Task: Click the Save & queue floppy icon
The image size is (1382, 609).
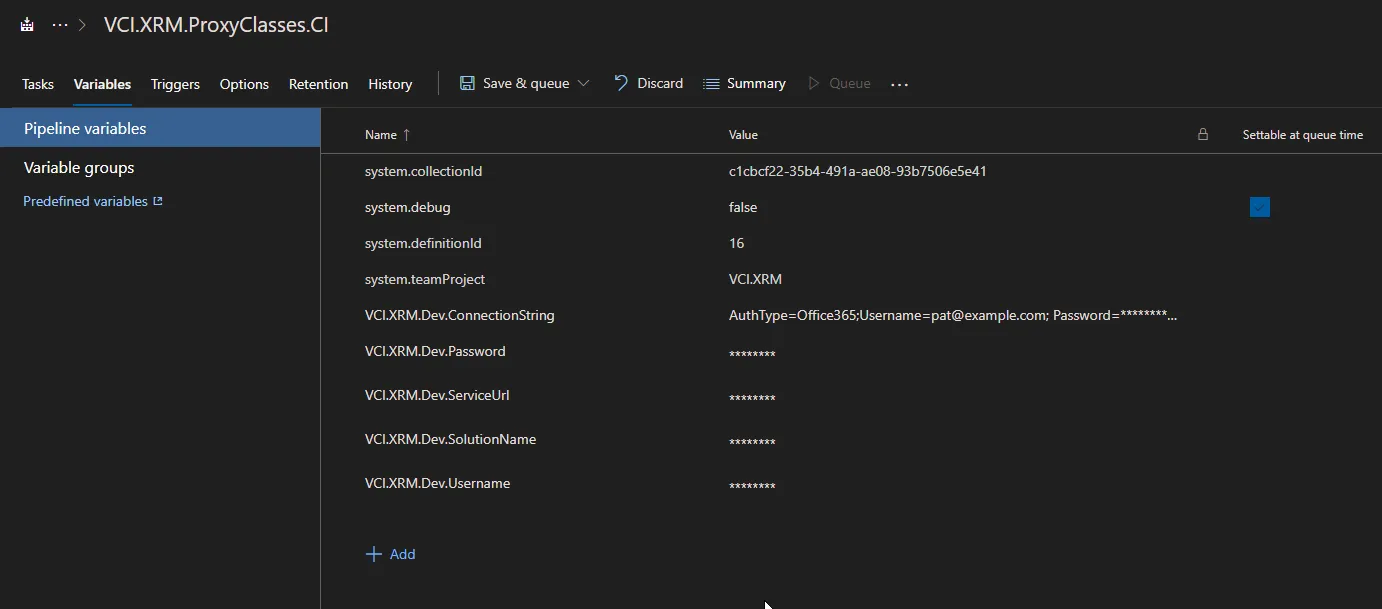Action: pos(467,83)
